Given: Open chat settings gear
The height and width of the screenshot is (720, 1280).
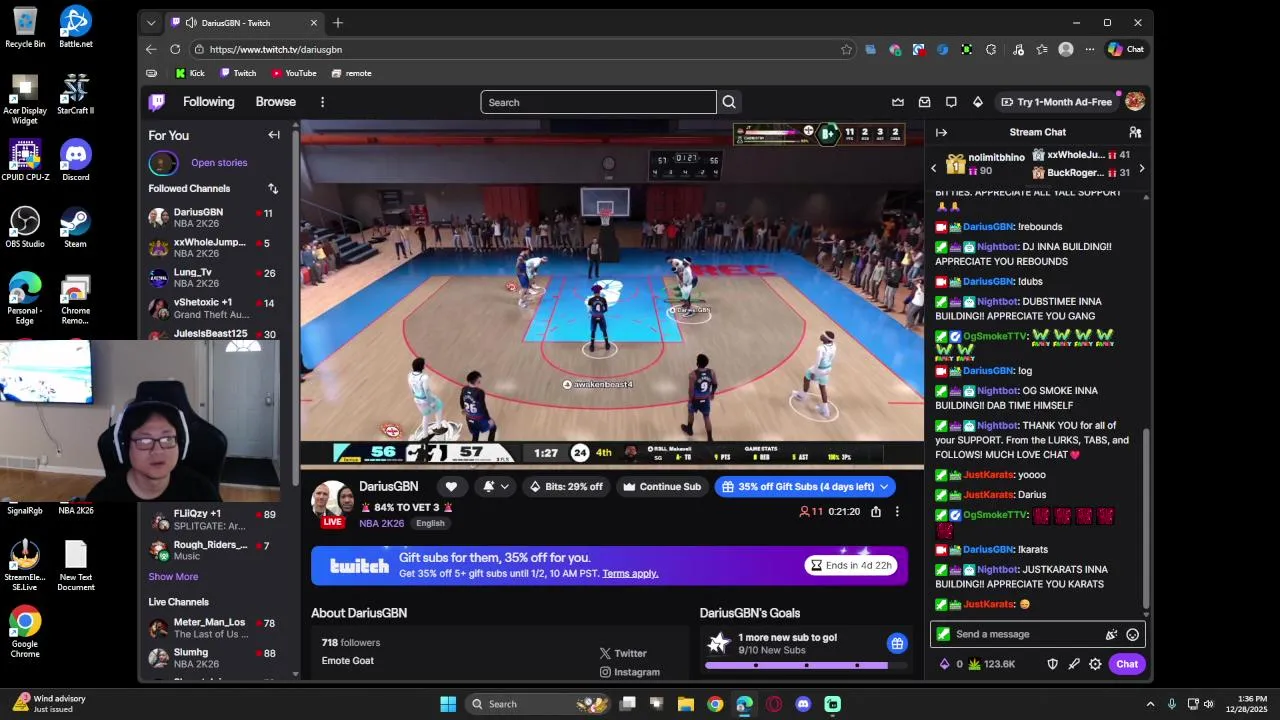Looking at the screenshot, I should [x=1095, y=664].
